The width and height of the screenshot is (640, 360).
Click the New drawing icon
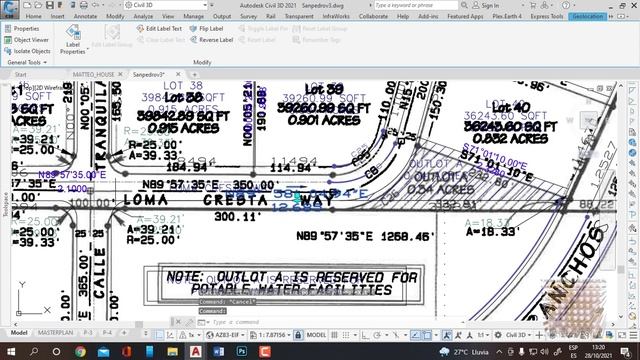click(x=27, y=5)
